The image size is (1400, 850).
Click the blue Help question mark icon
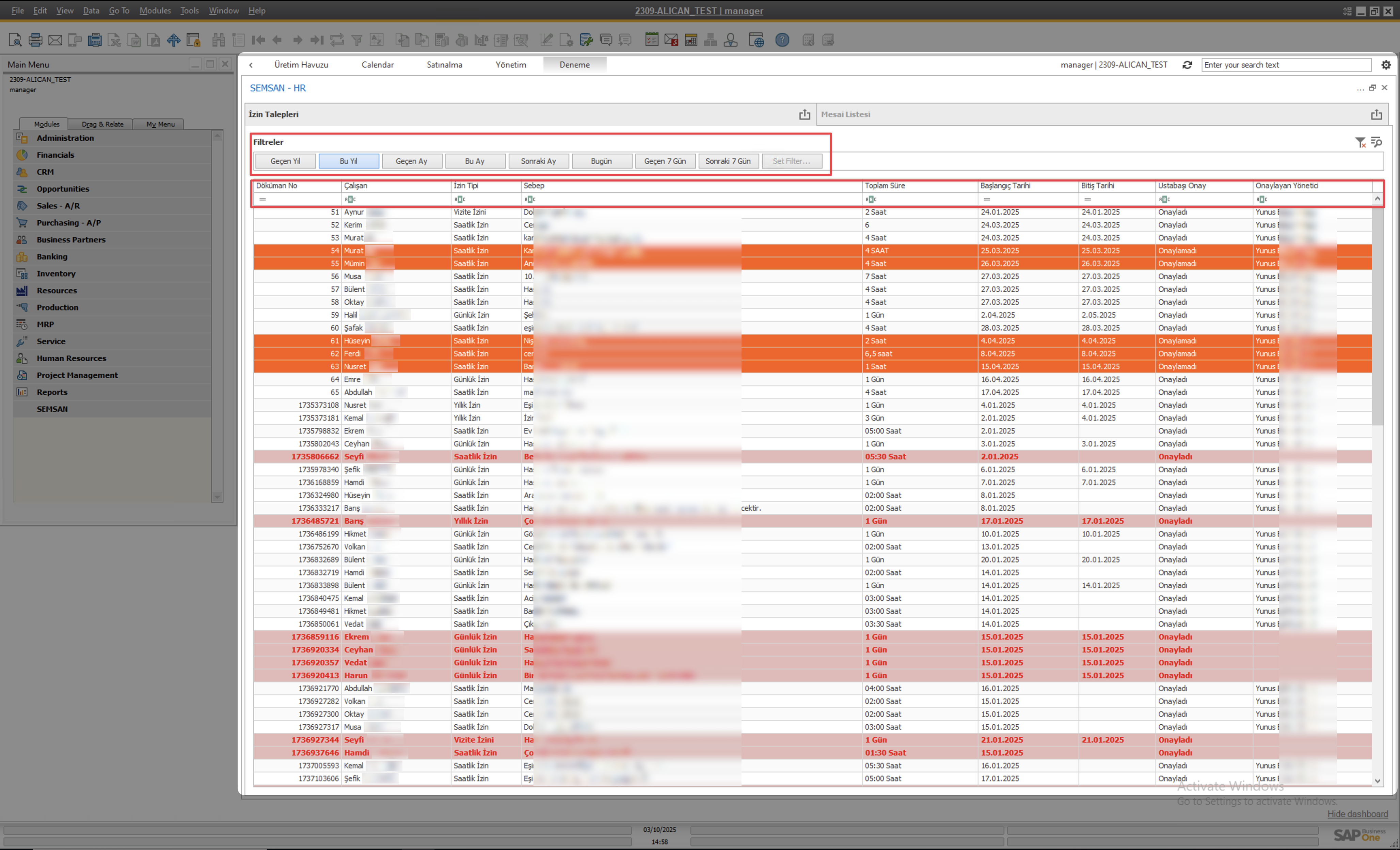(782, 40)
